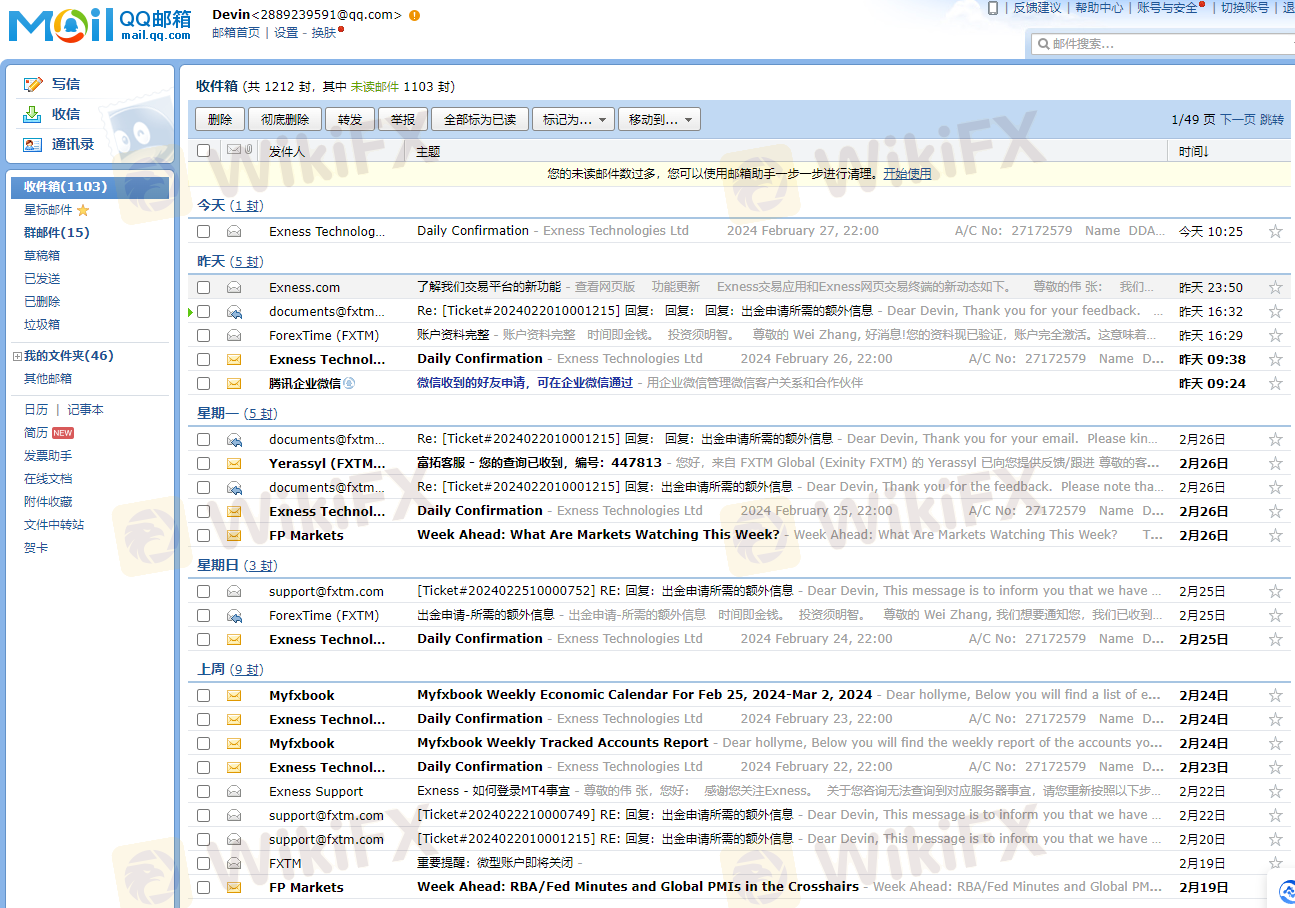The height and width of the screenshot is (908, 1295).
Task: Click the contacts address book icon
Action: [33, 144]
